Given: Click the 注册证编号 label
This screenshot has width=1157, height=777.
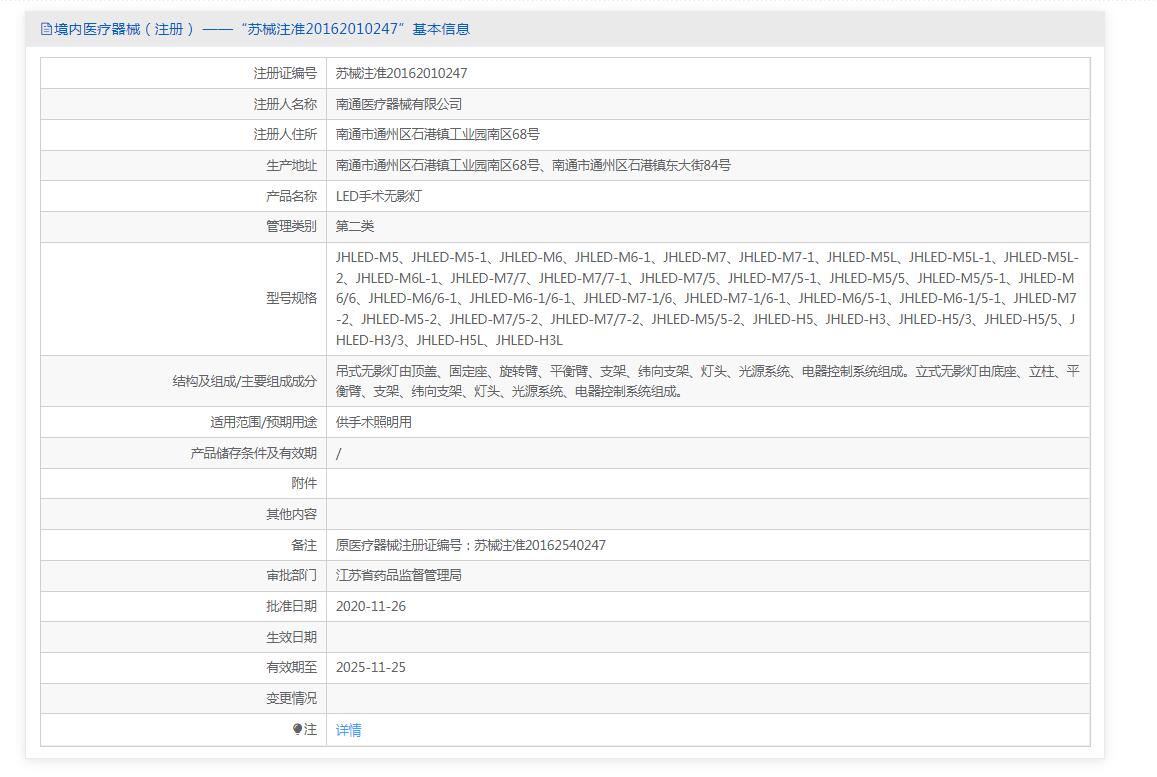Looking at the screenshot, I should point(285,73).
